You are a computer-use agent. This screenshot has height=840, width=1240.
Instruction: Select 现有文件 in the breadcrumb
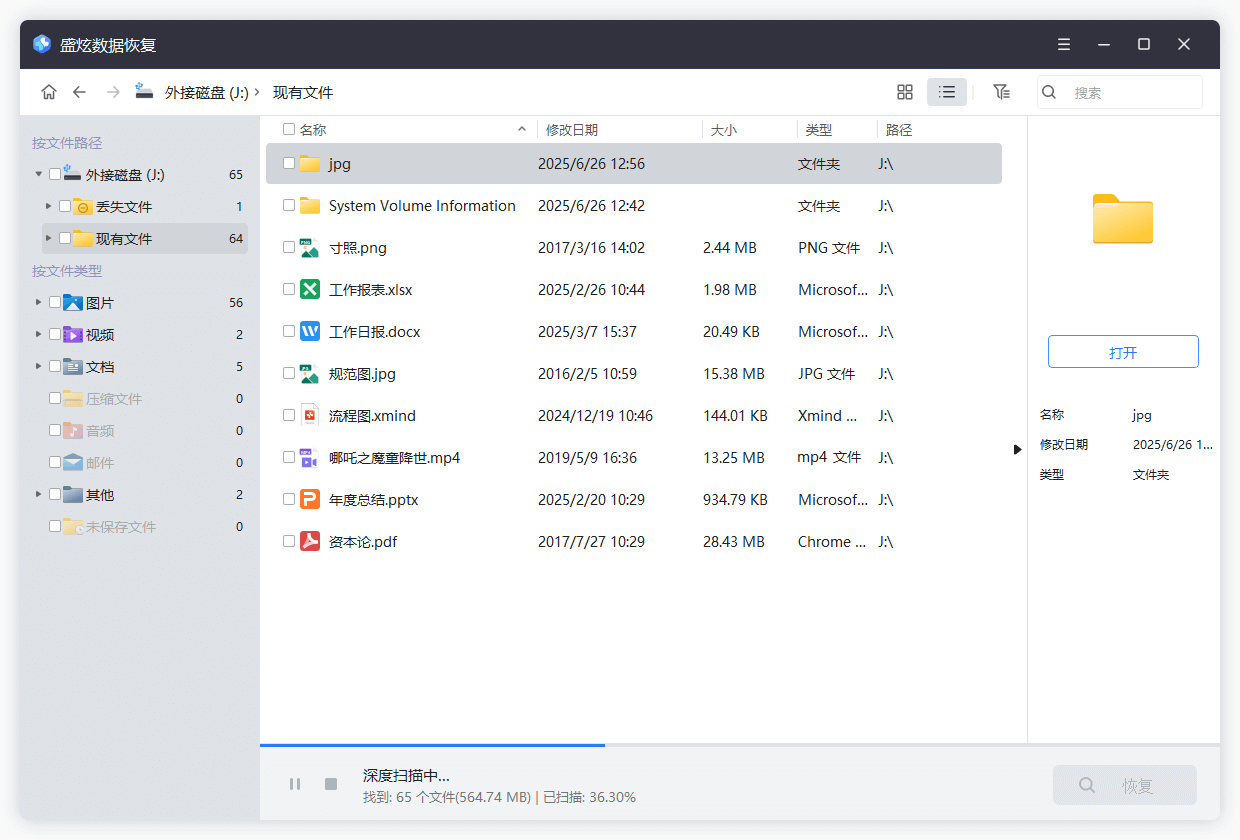pos(303,91)
